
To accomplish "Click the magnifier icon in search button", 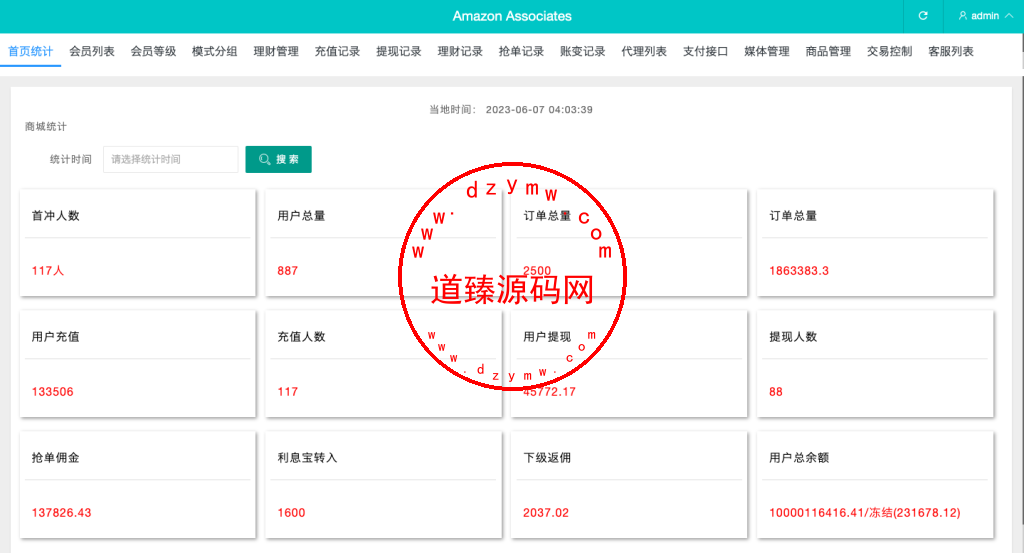I will 264,159.
